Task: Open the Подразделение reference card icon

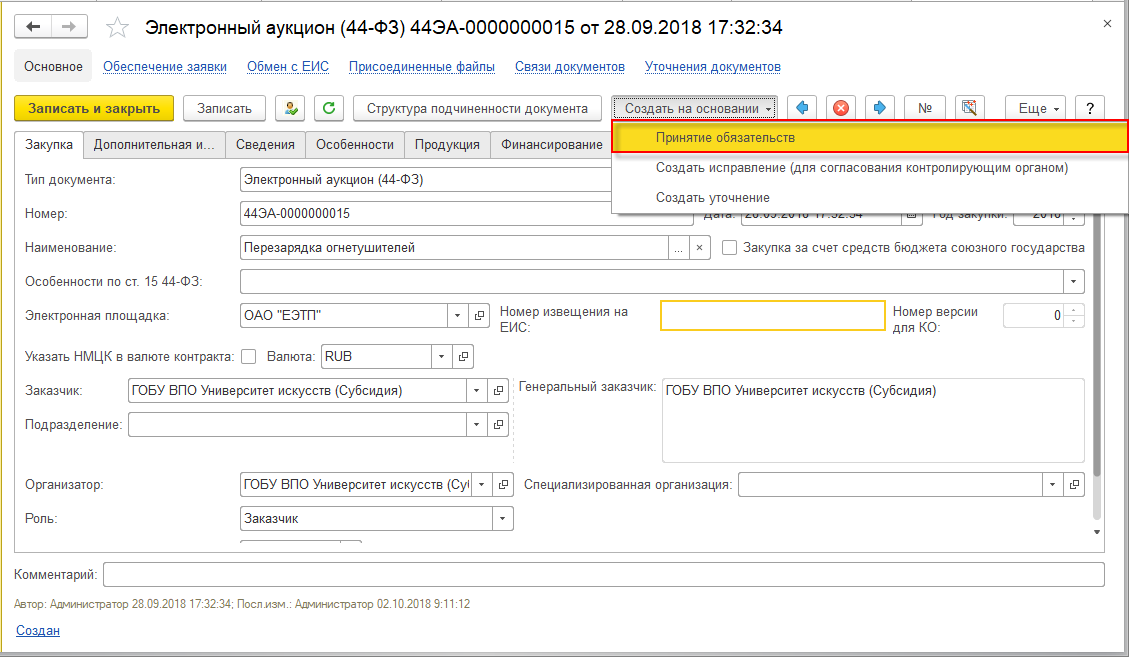Action: tap(498, 425)
